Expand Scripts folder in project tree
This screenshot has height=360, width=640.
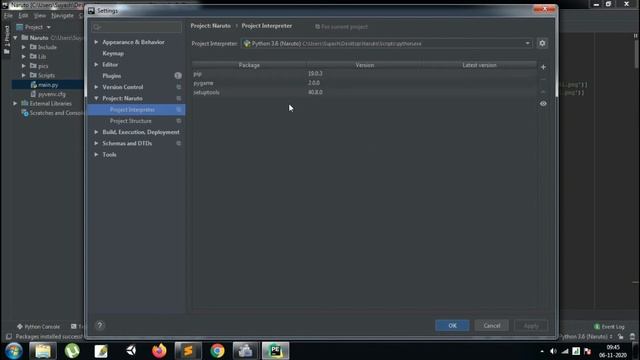coord(24,76)
